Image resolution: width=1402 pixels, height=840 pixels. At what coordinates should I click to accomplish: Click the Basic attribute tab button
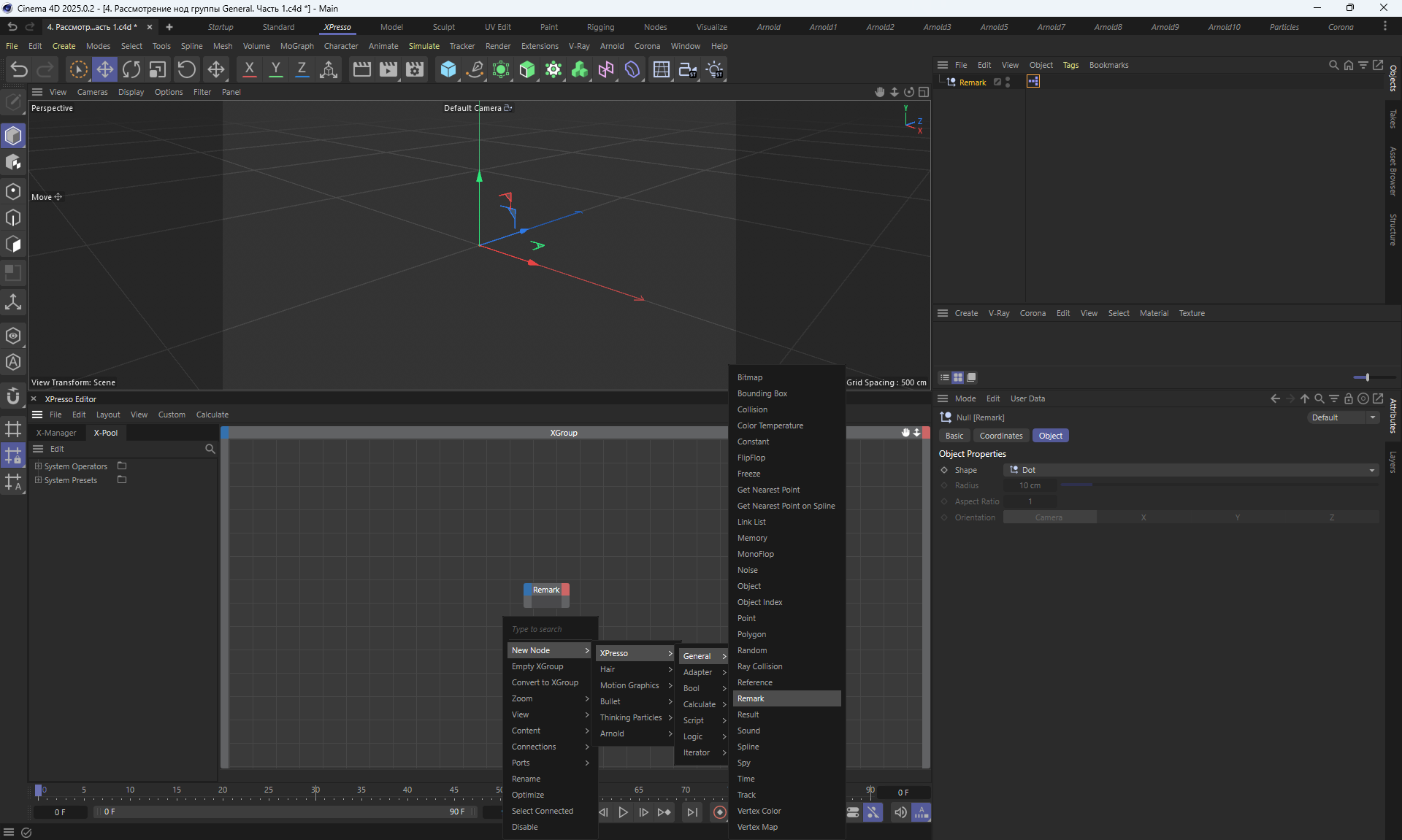[x=954, y=436]
